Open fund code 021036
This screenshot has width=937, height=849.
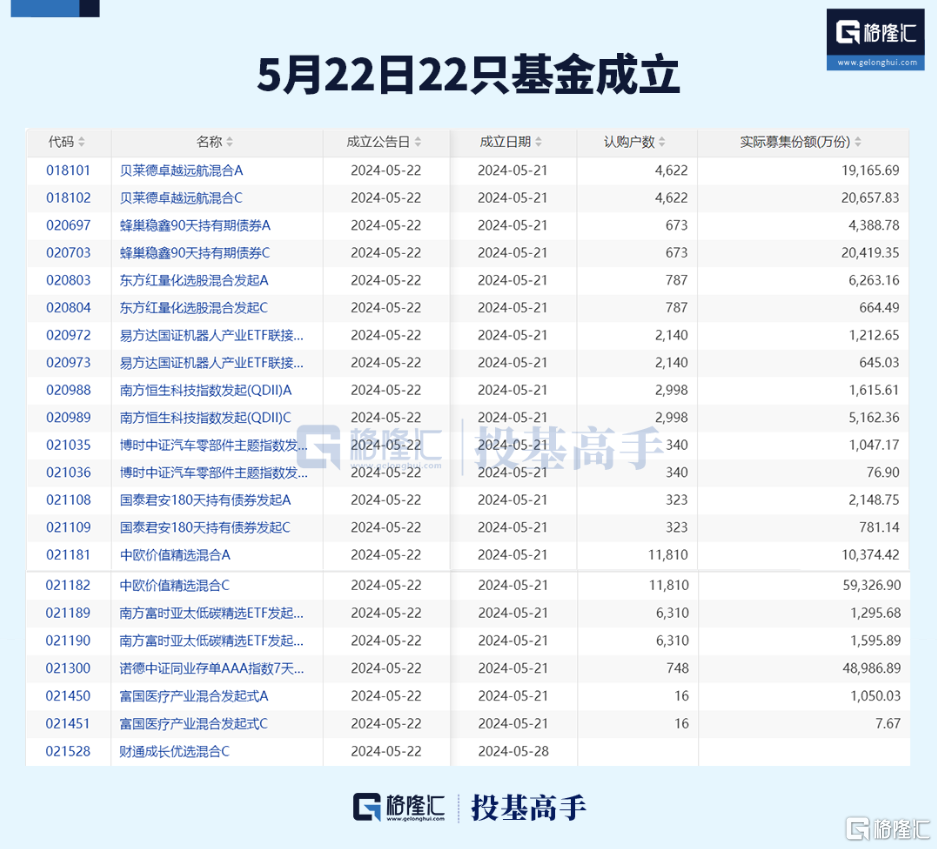pyautogui.click(x=68, y=473)
